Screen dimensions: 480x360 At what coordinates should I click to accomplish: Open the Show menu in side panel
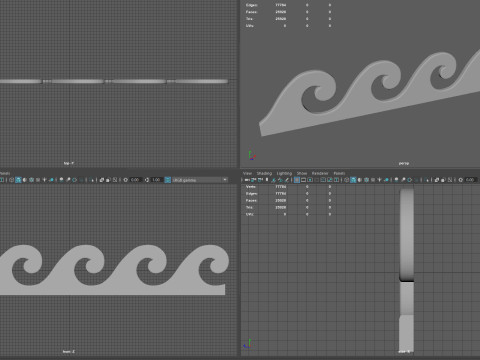click(x=302, y=173)
